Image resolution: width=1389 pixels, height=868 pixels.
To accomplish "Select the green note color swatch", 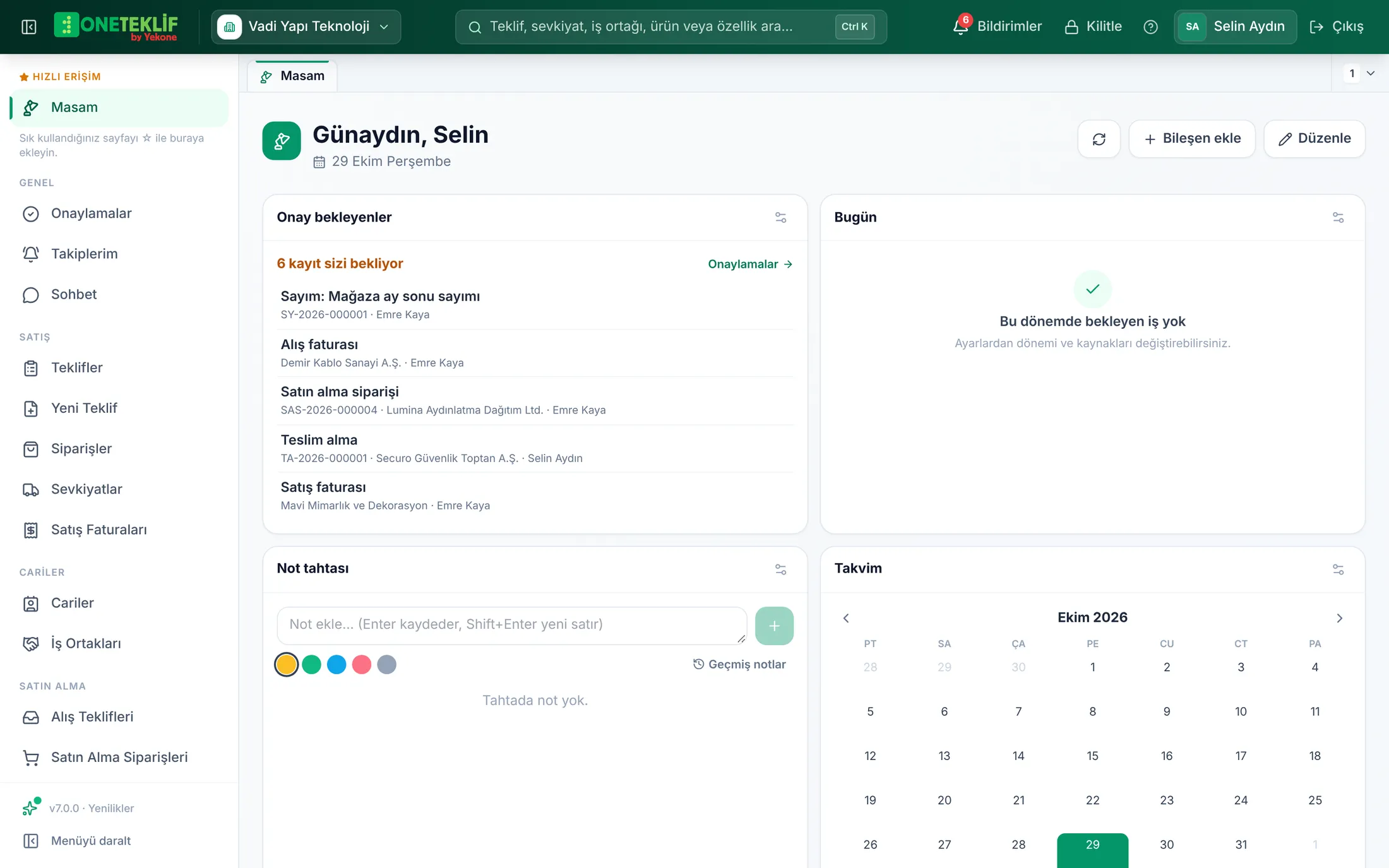I will tap(311, 664).
